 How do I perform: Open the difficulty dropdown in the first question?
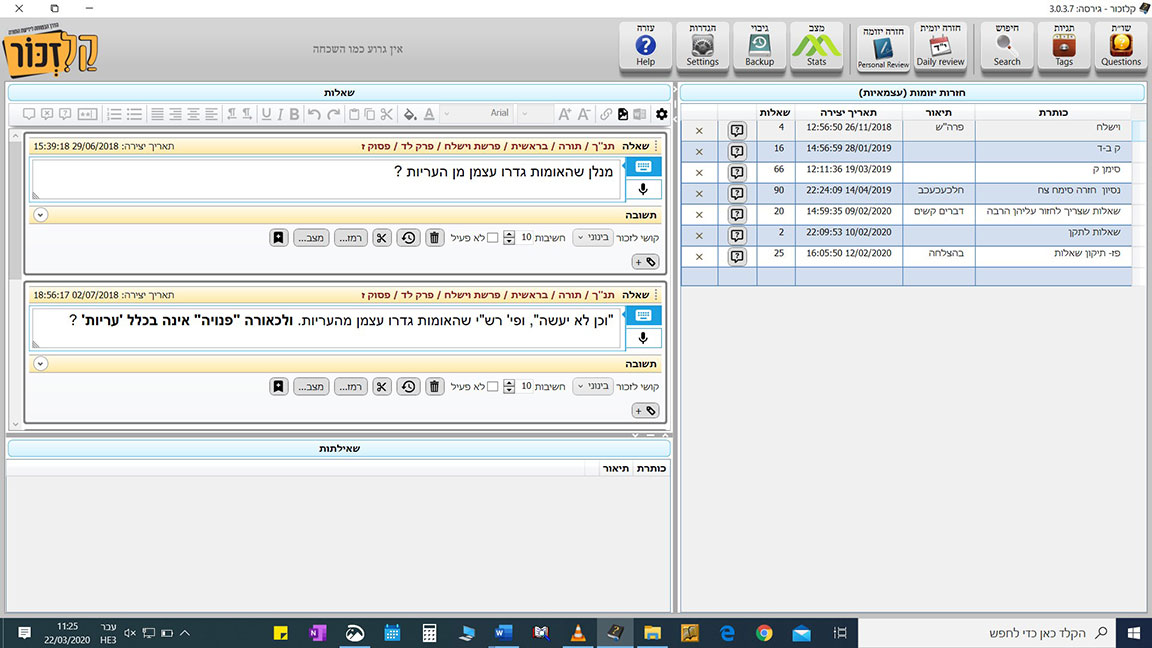592,238
